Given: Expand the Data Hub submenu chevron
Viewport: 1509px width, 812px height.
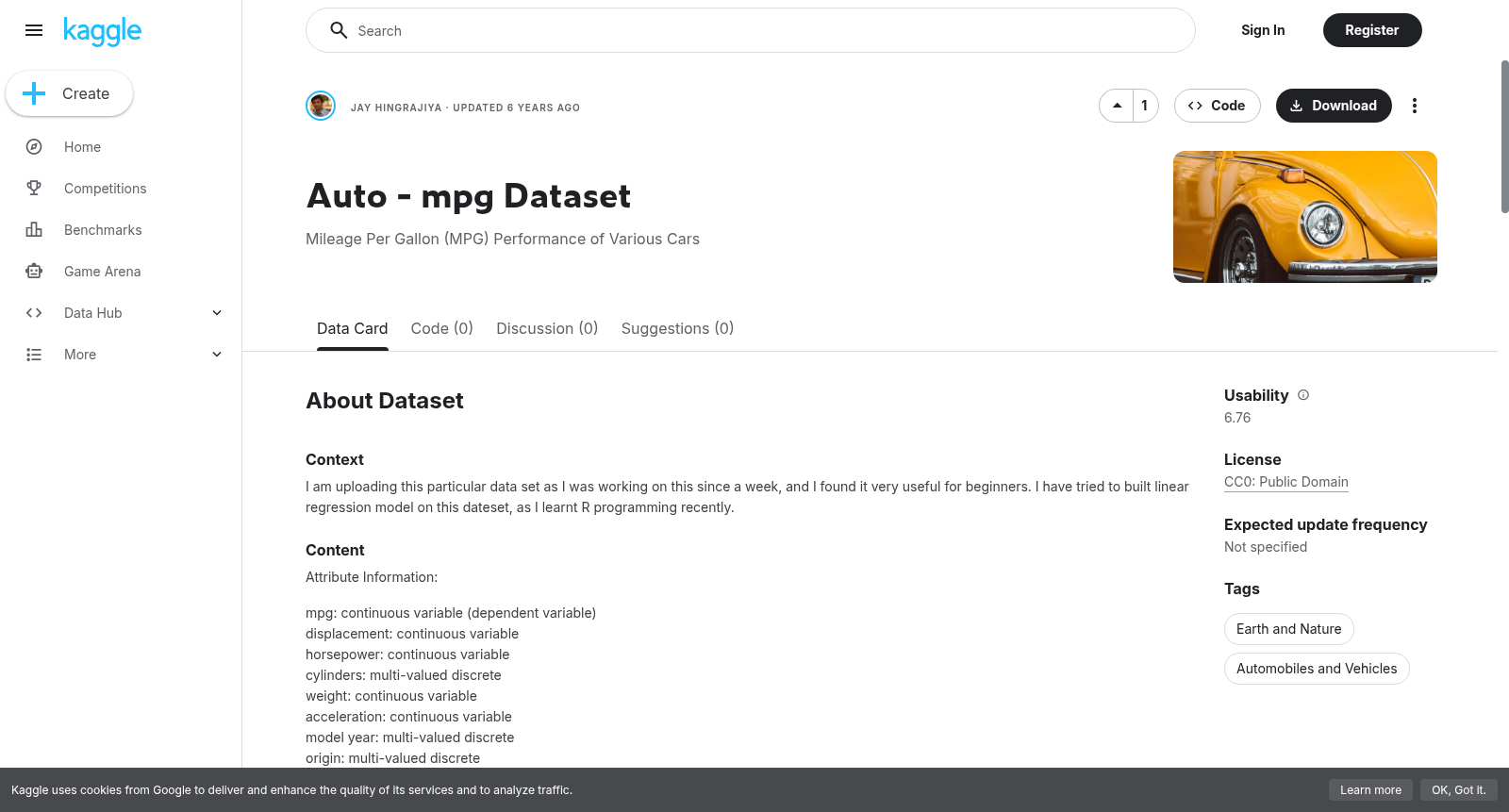Looking at the screenshot, I should [217, 313].
